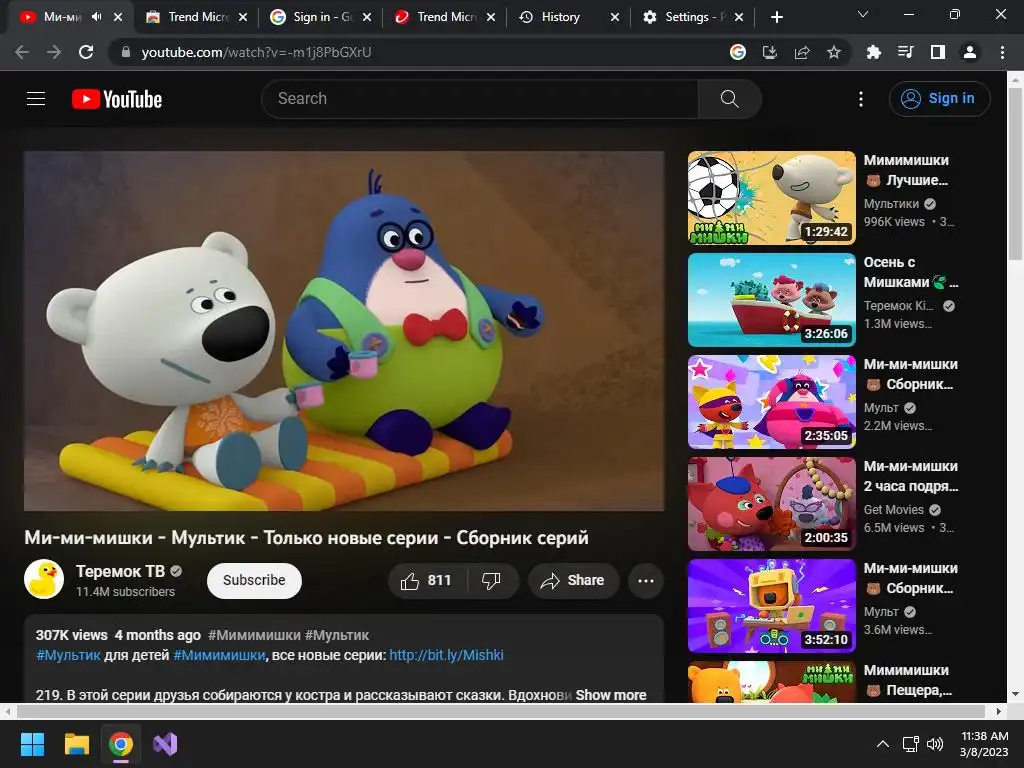Open Chrome three-dot menu
This screenshot has width=1024, height=768.
(x=1002, y=52)
